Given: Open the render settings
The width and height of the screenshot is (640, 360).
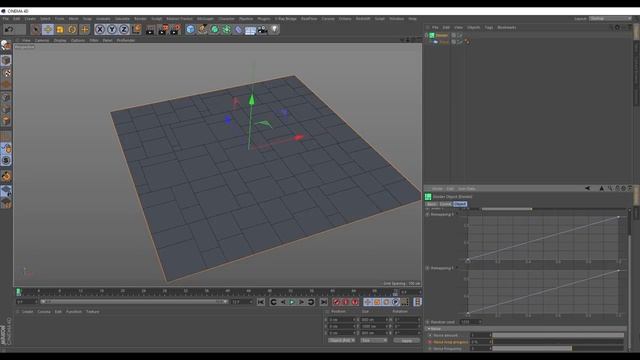Looking at the screenshot, I should pyautogui.click(x=176, y=29).
